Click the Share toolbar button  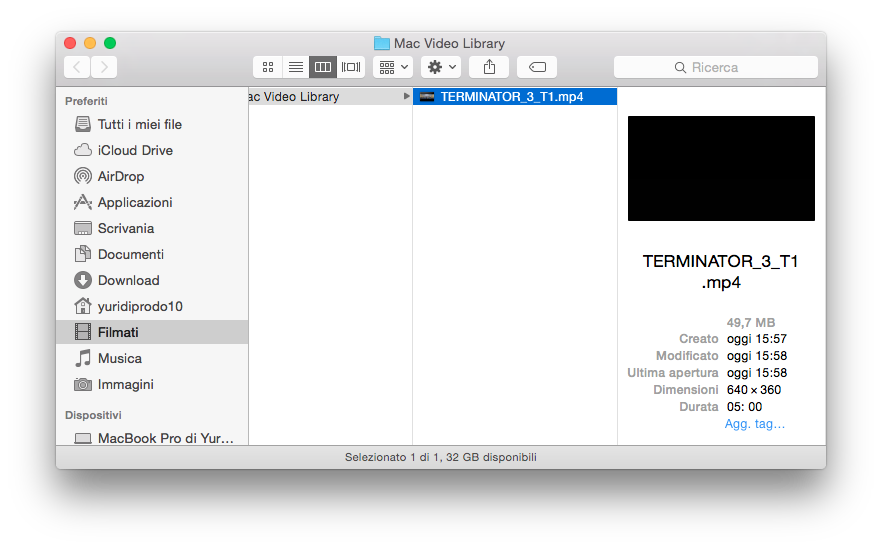pos(489,67)
